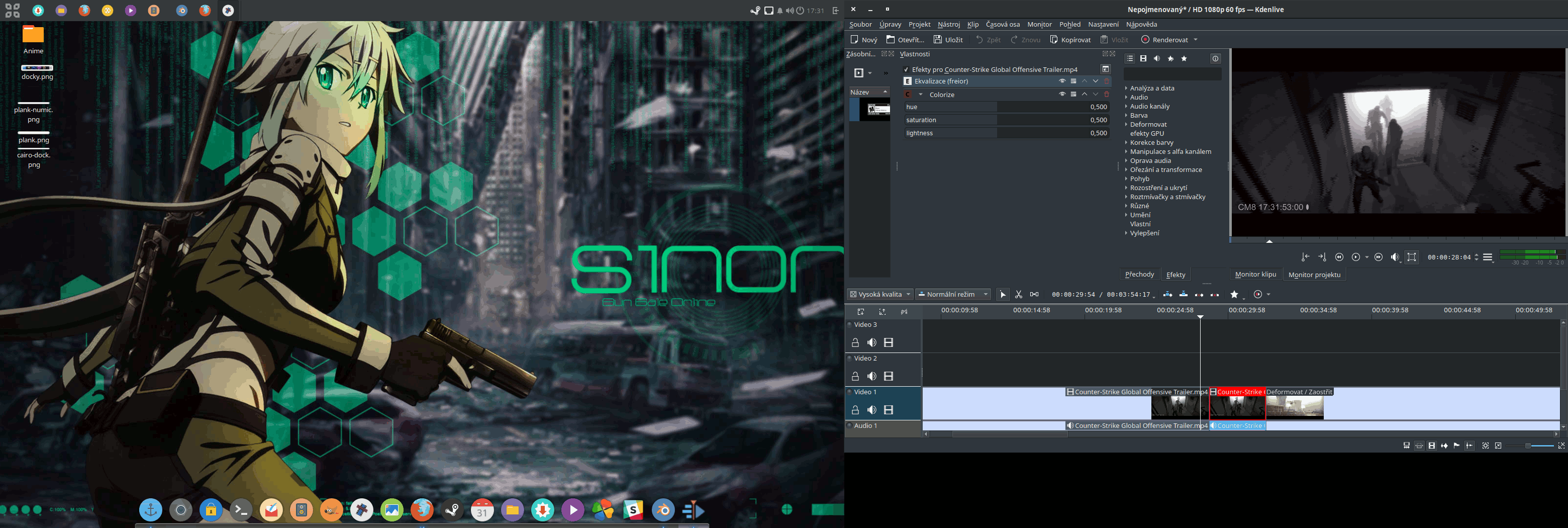
Task: Adjust the saturation slider of Colorize
Action: coord(1006,120)
